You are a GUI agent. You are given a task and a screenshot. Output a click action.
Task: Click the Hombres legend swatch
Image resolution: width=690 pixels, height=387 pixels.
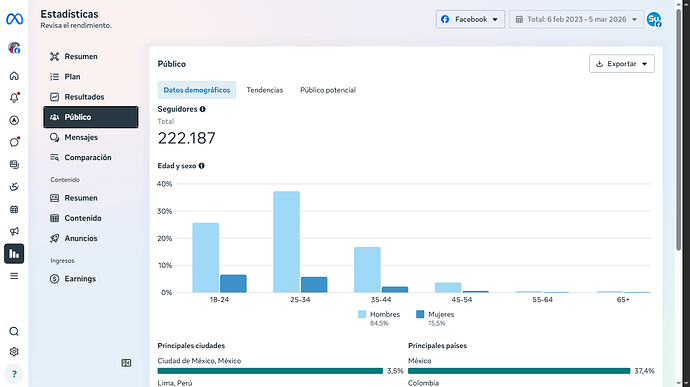(362, 314)
